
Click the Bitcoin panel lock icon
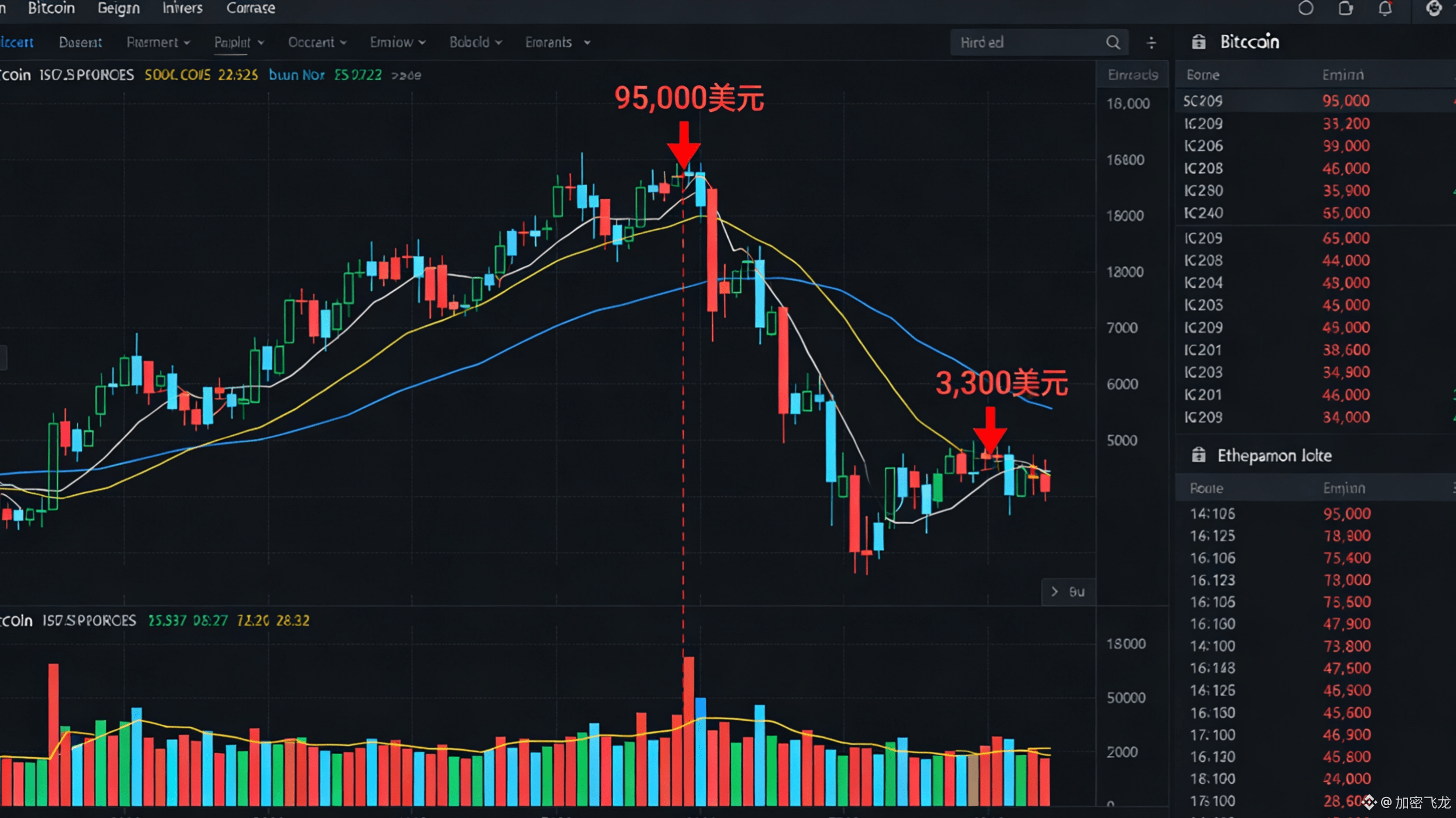pyautogui.click(x=1198, y=42)
